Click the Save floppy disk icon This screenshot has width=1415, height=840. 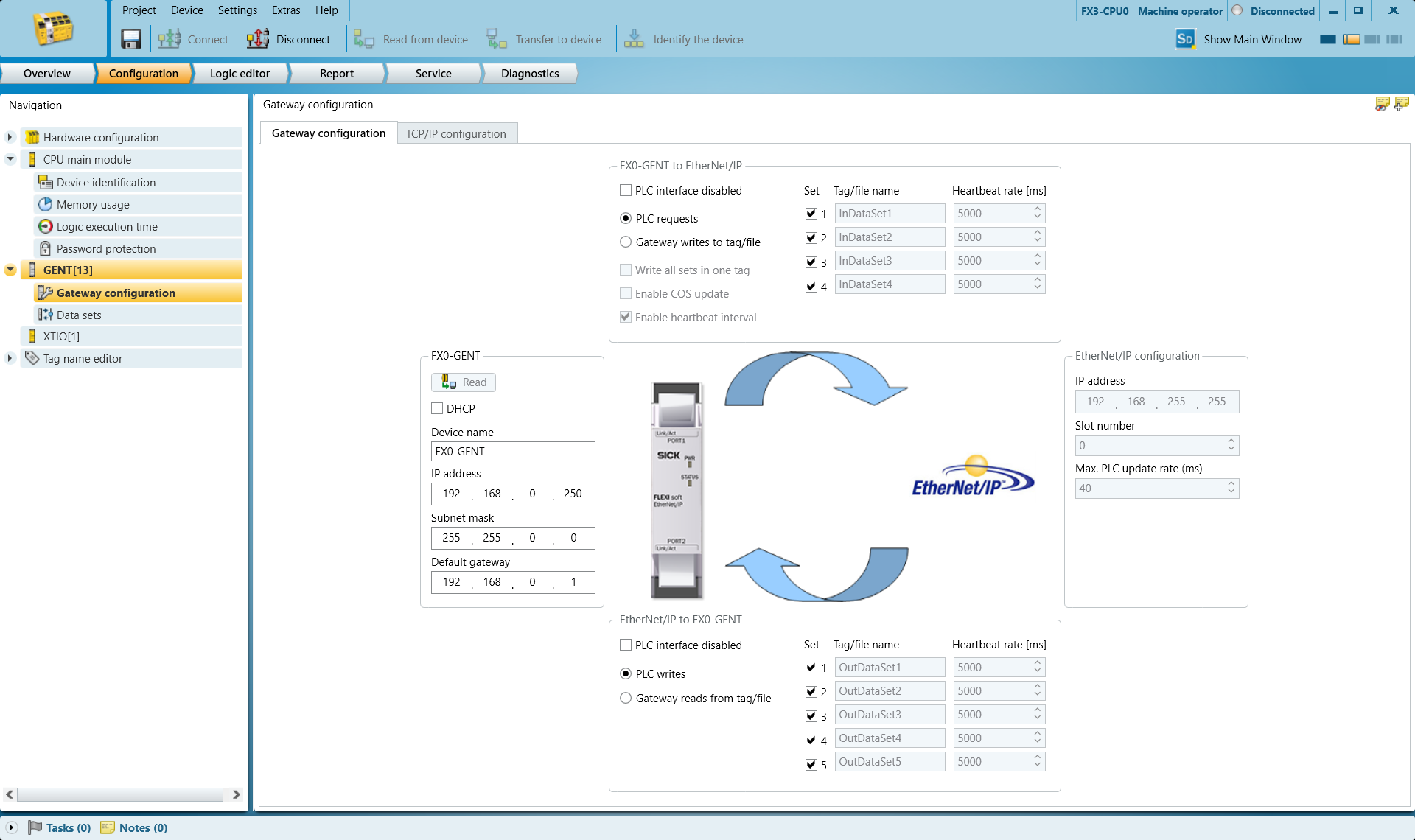131,39
